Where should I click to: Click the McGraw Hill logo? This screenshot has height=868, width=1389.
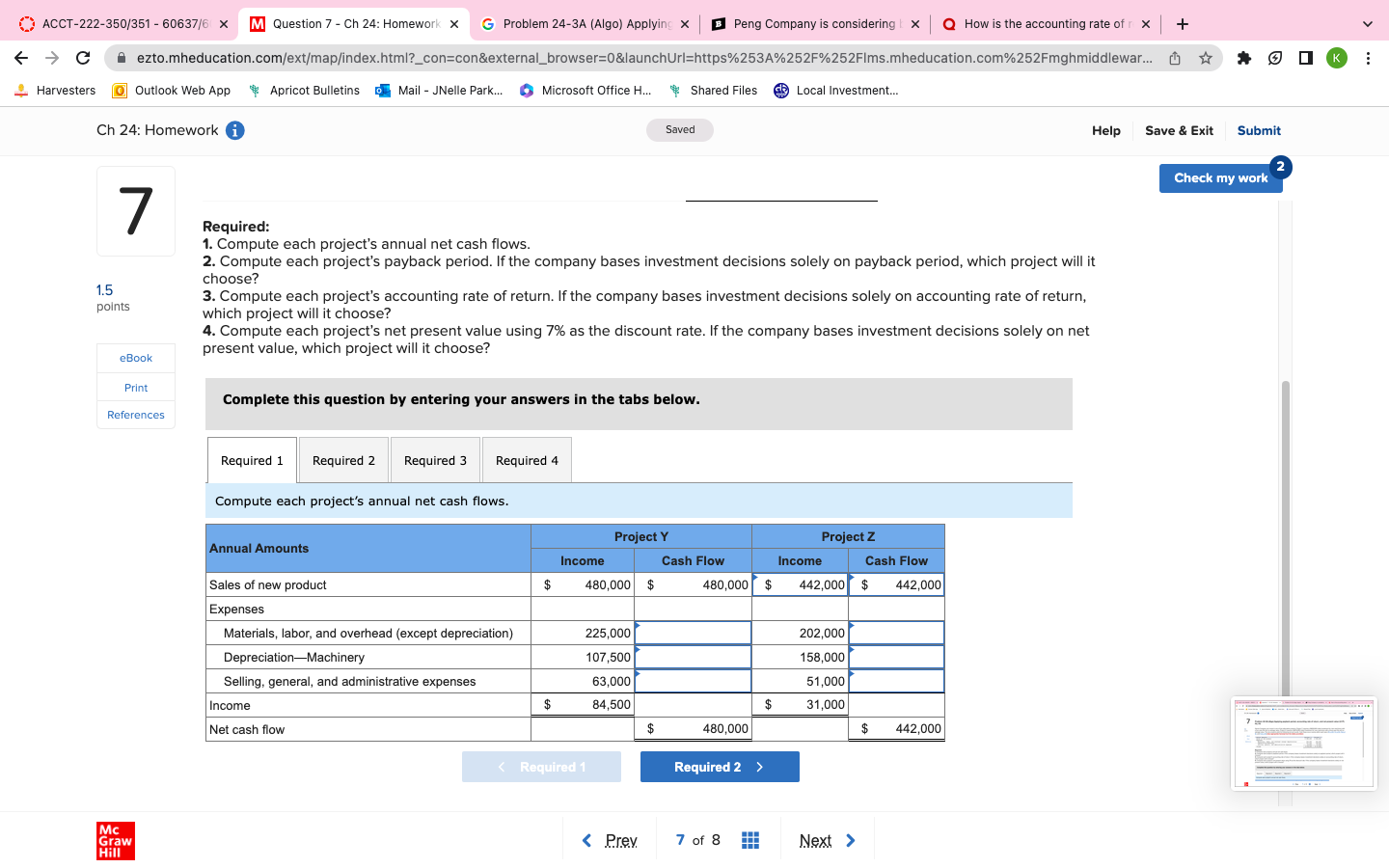[x=116, y=840]
